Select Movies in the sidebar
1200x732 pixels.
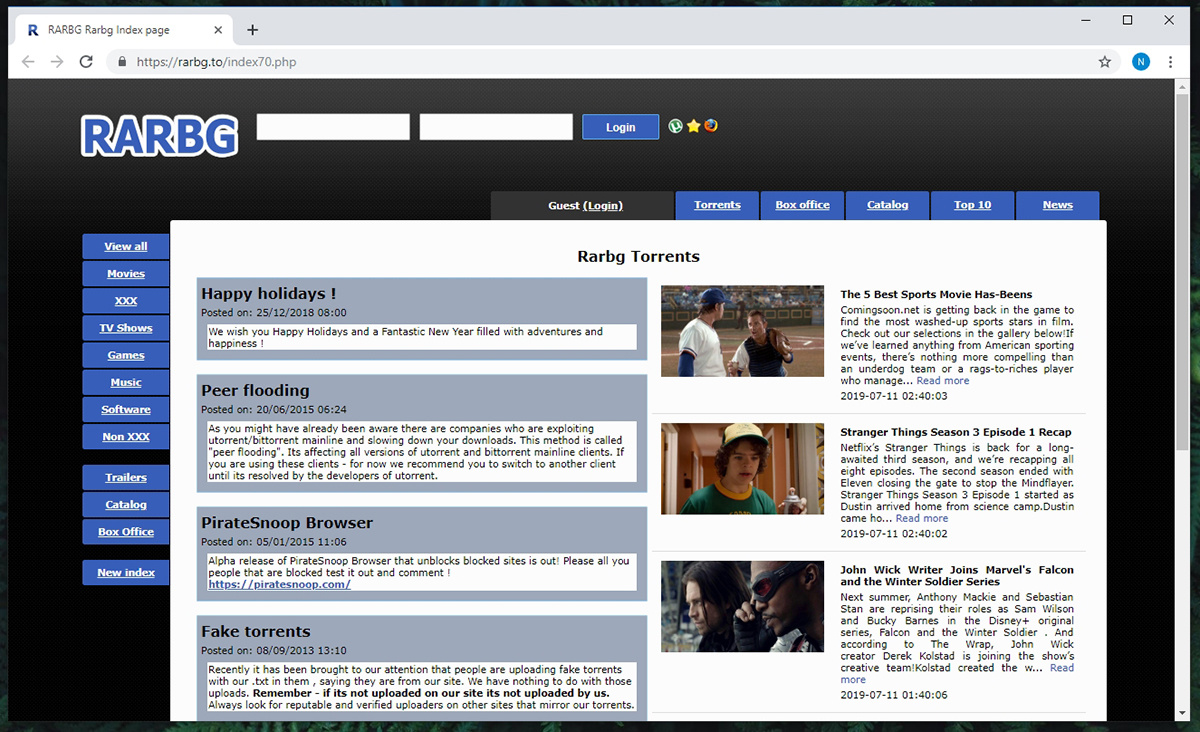pyautogui.click(x=126, y=273)
